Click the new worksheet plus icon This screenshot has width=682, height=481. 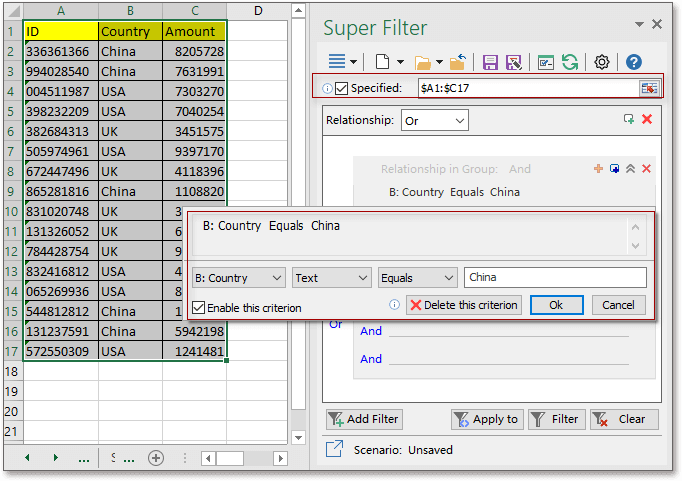(156, 458)
